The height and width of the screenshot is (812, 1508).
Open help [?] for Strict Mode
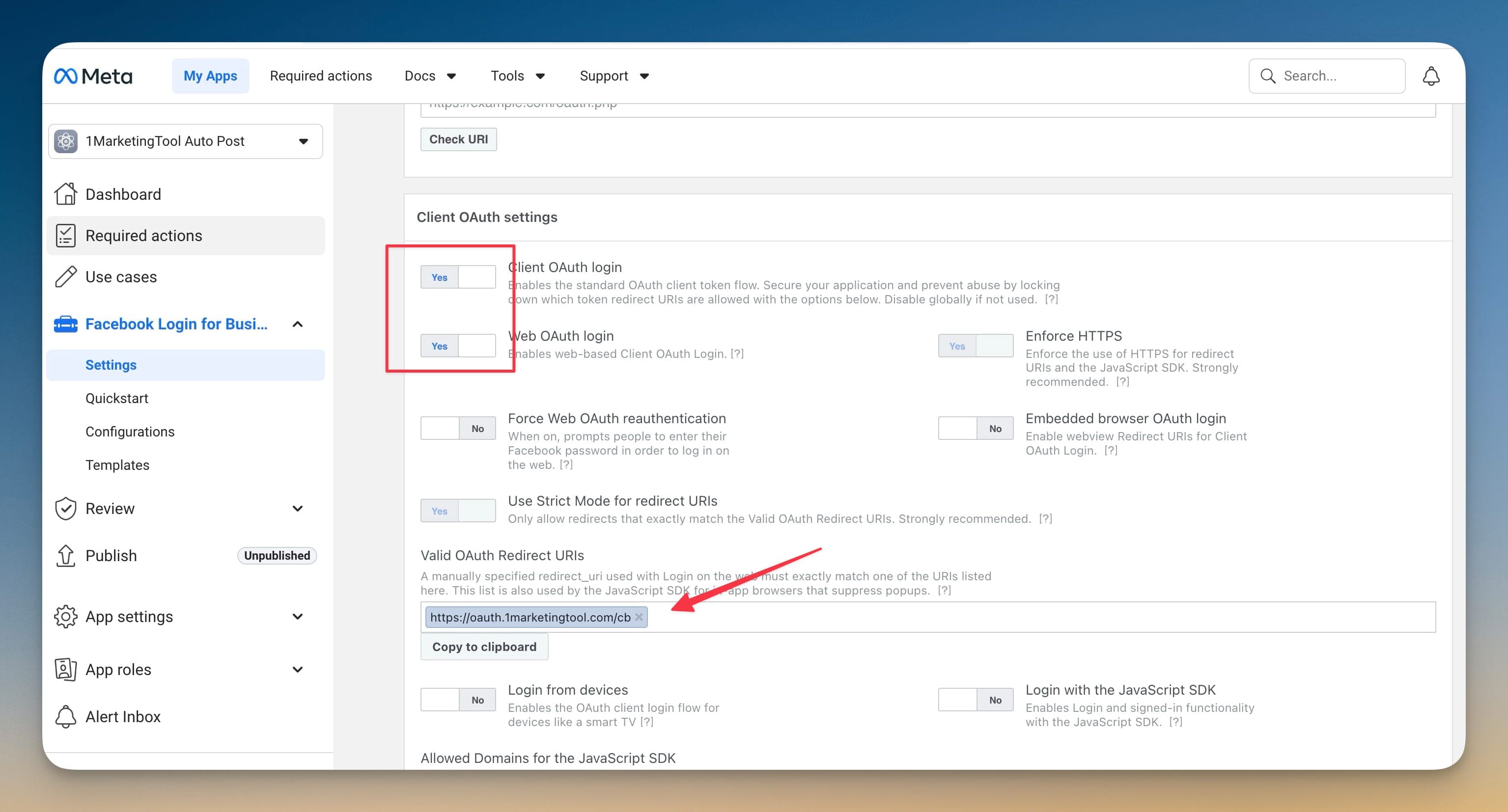(x=1046, y=518)
